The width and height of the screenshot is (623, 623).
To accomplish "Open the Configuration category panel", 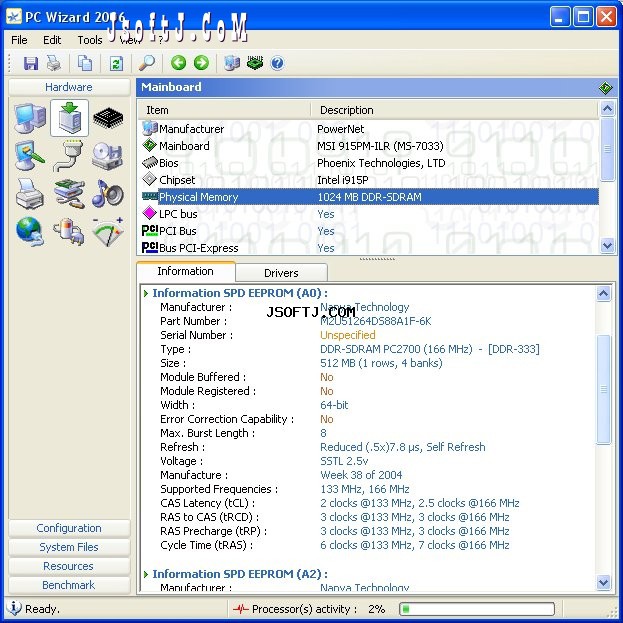I will 69,528.
